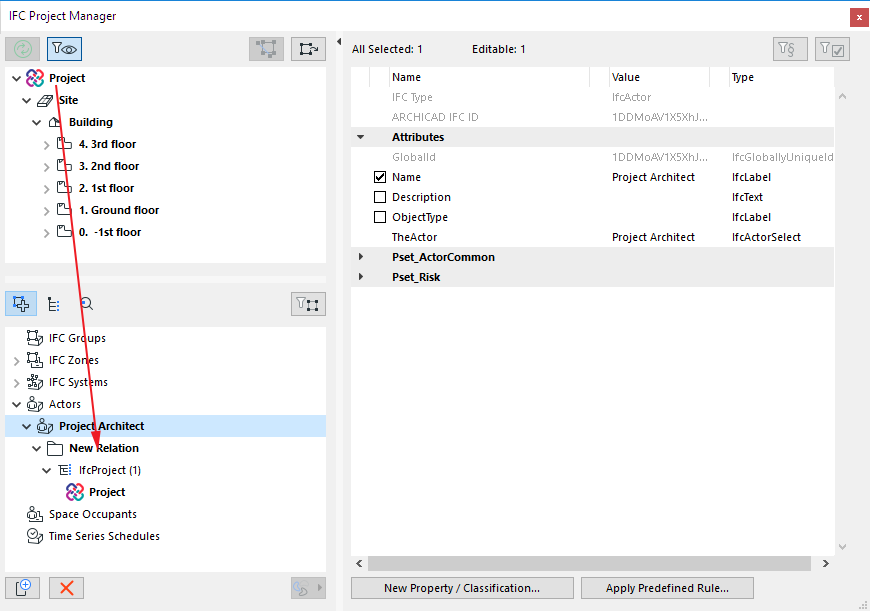The width and height of the screenshot is (870, 611).
Task: Click the show relations arrow icon
Action: click(308, 49)
